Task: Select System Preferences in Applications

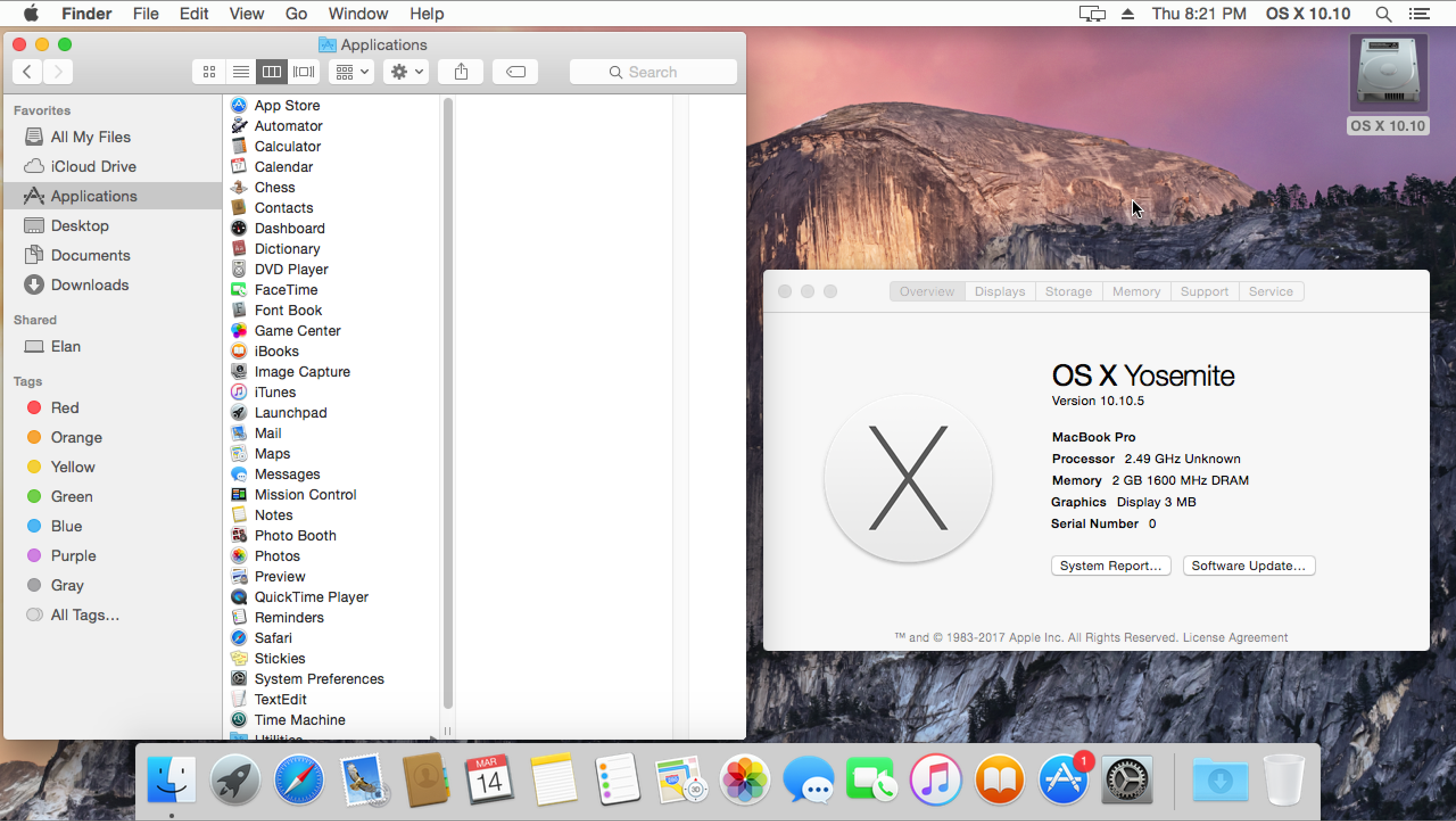Action: point(318,678)
